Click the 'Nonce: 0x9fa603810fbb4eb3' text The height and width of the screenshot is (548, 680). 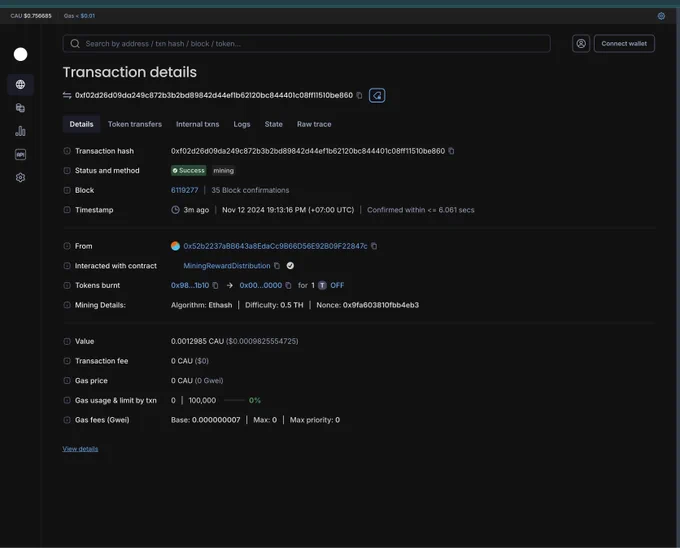pyautogui.click(x=368, y=305)
